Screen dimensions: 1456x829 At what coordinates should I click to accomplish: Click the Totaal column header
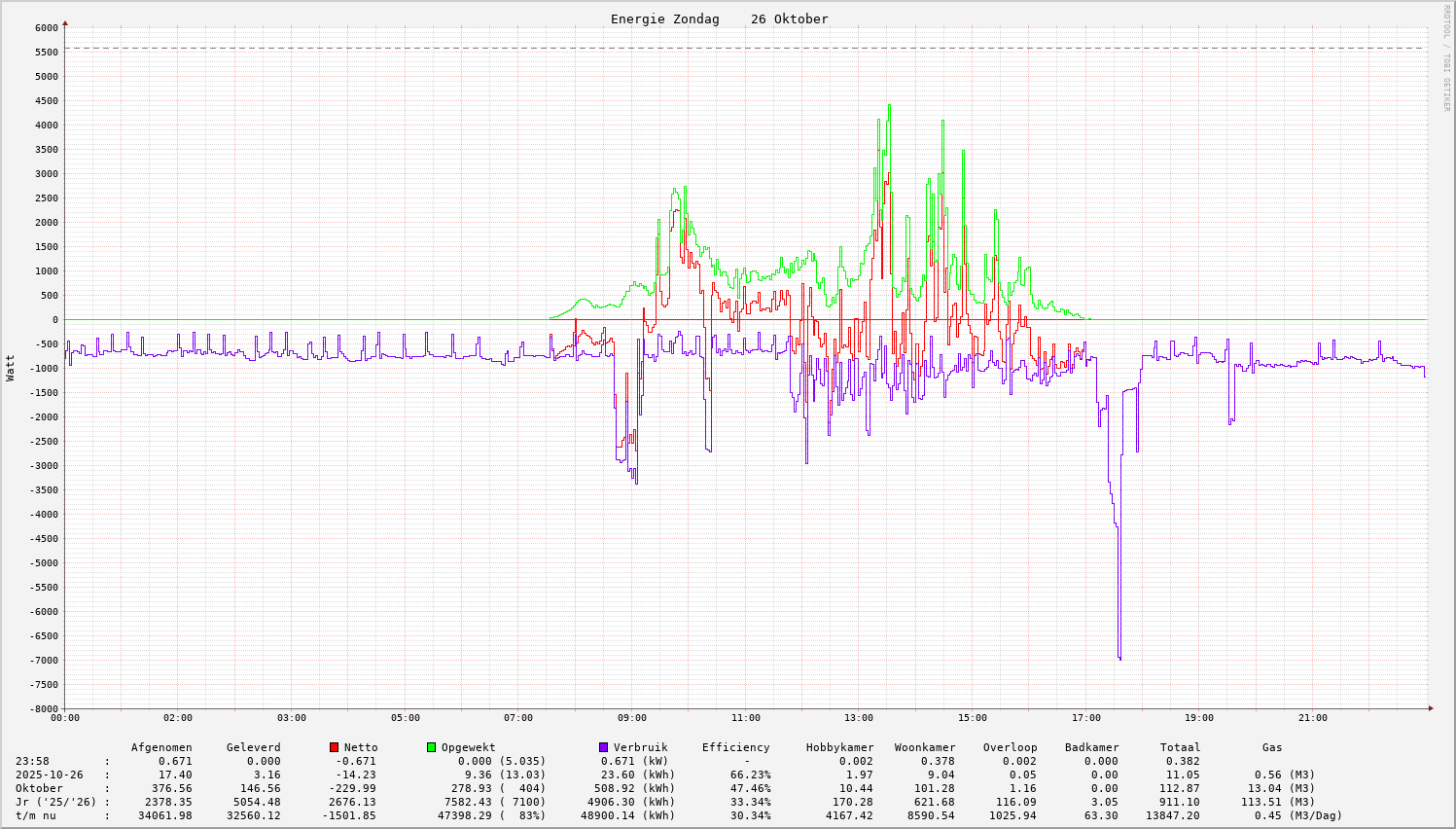pos(1180,747)
